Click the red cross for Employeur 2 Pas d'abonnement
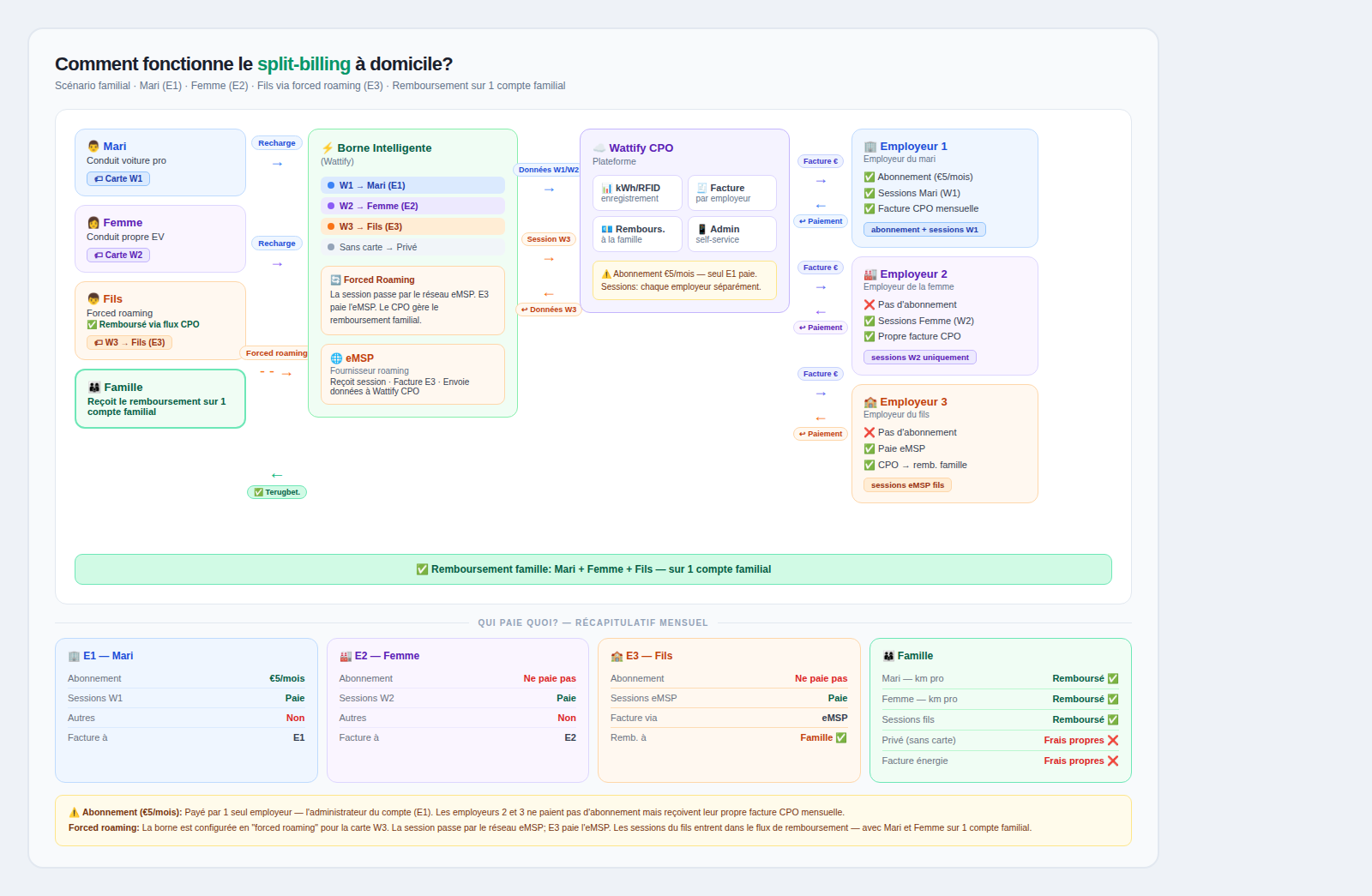The image size is (1372, 896). [870, 305]
